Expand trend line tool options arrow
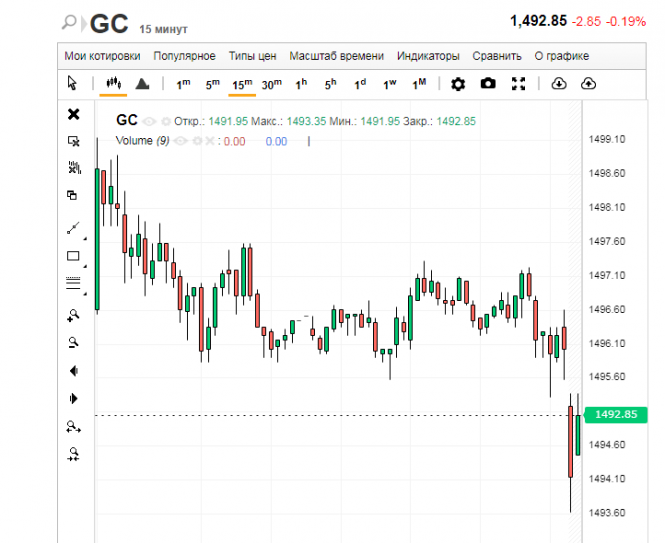This screenshot has height=543, width=665. click(85, 239)
